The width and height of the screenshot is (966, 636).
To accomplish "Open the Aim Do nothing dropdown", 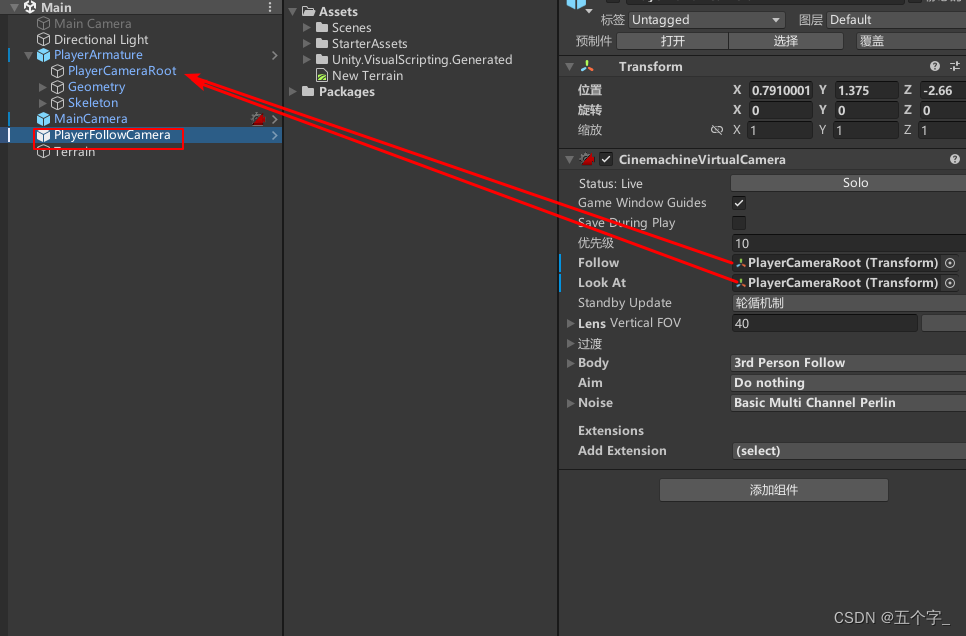I will point(848,383).
